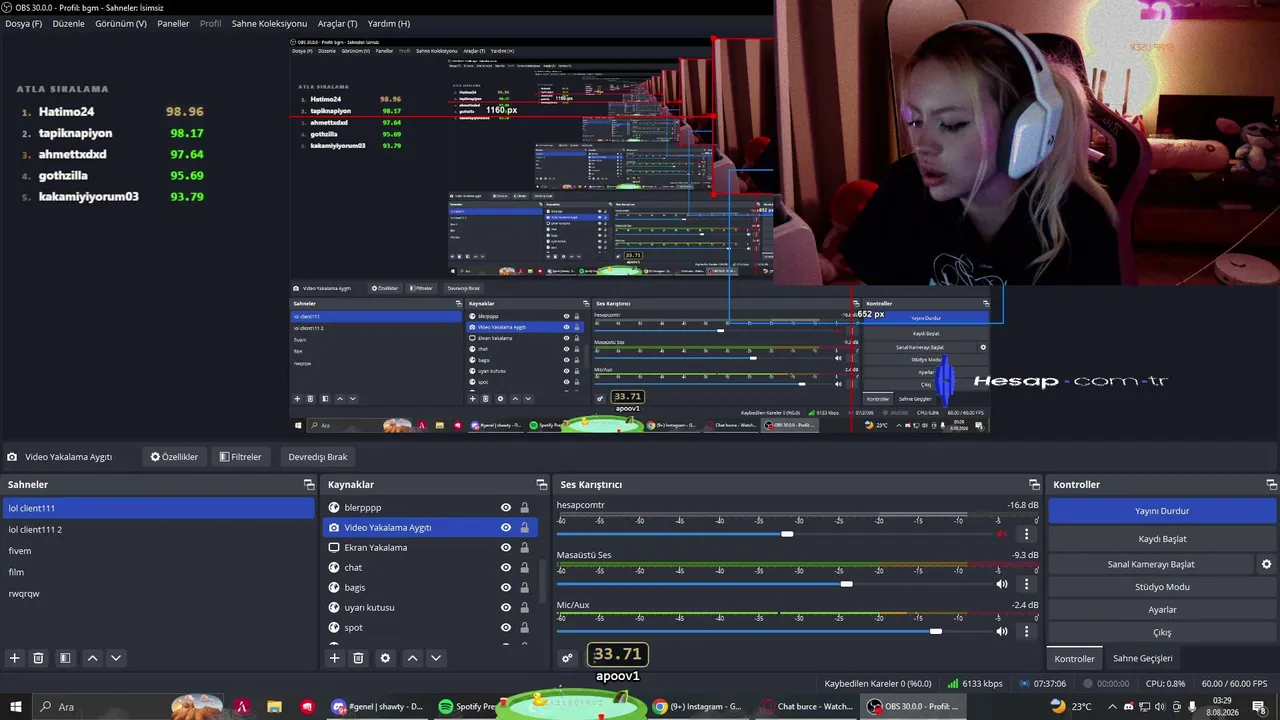This screenshot has height=720, width=1280.
Task: Move selected scene up
Action: coord(92,658)
